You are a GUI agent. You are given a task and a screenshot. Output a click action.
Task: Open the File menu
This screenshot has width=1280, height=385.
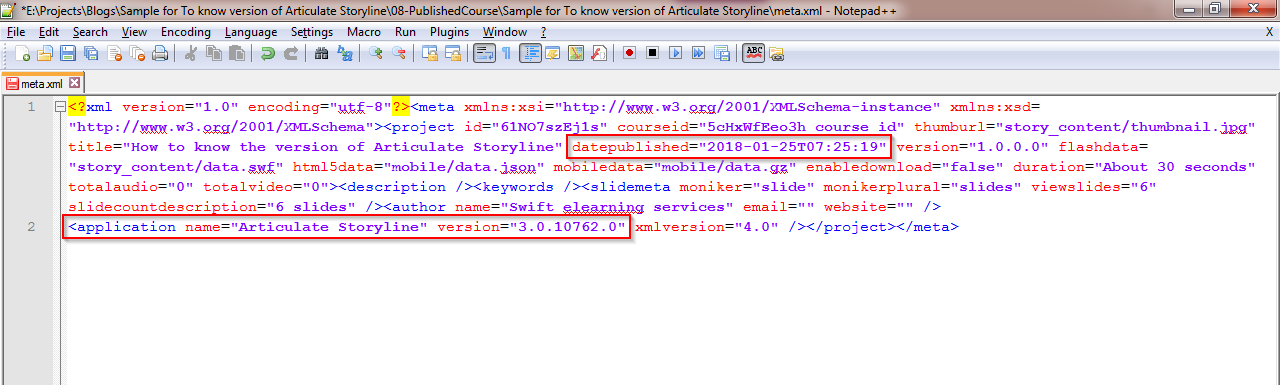[16, 32]
